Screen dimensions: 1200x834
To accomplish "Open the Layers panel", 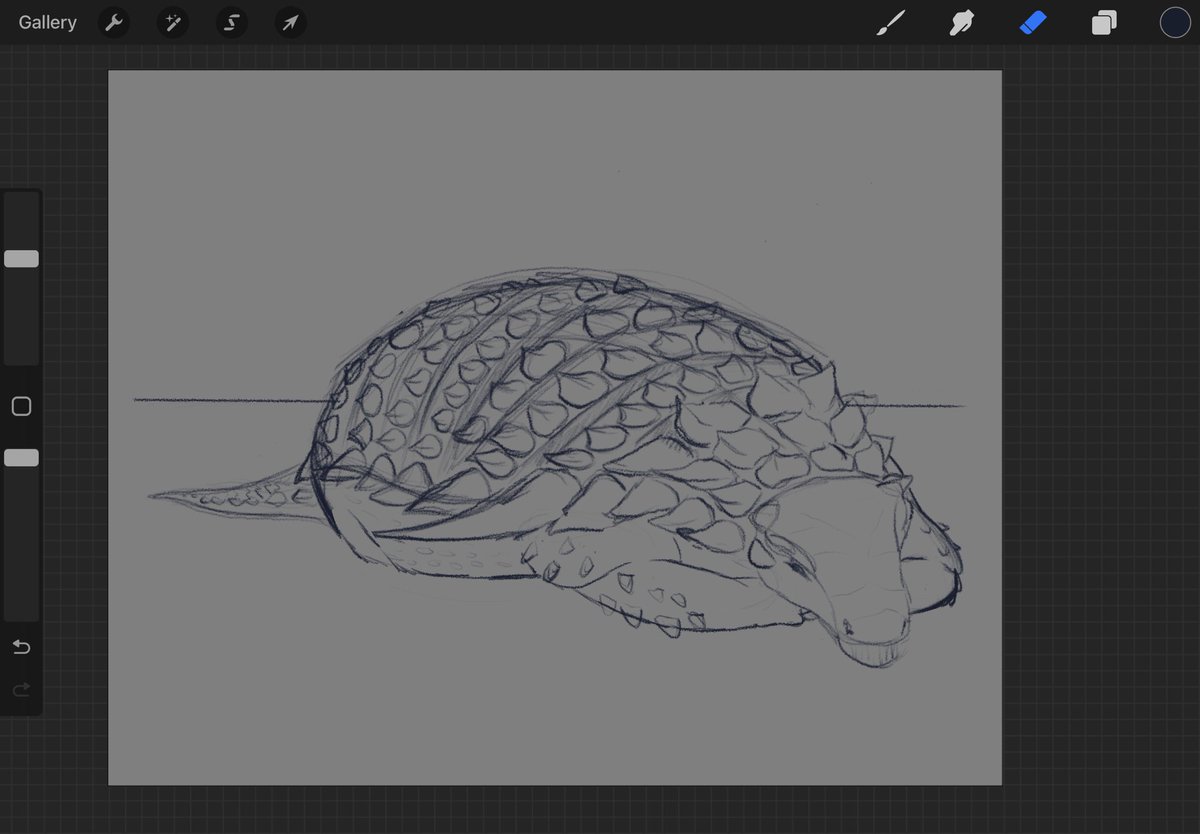I will point(1104,22).
